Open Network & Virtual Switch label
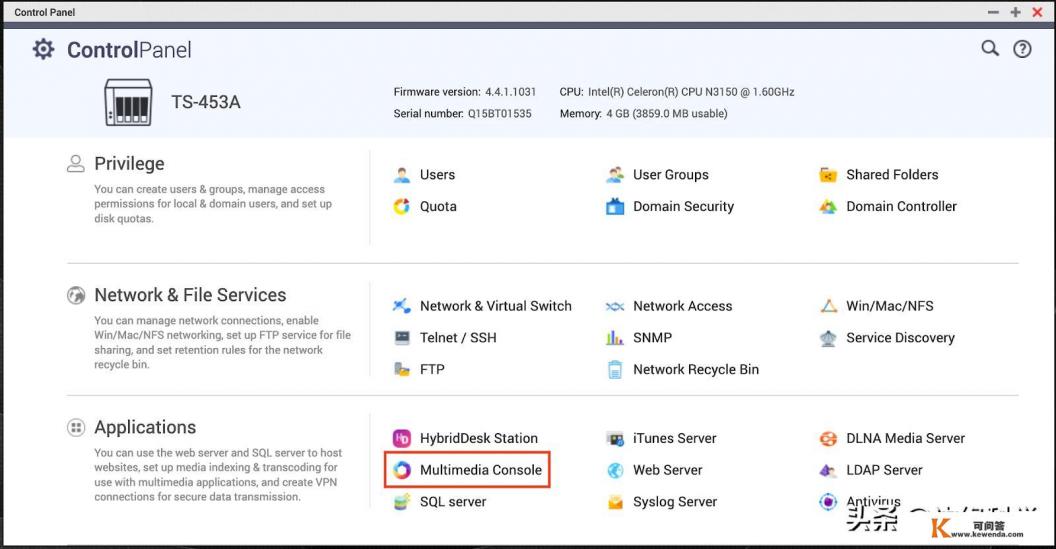Screen dimensions: 1056x549 pos(496,306)
